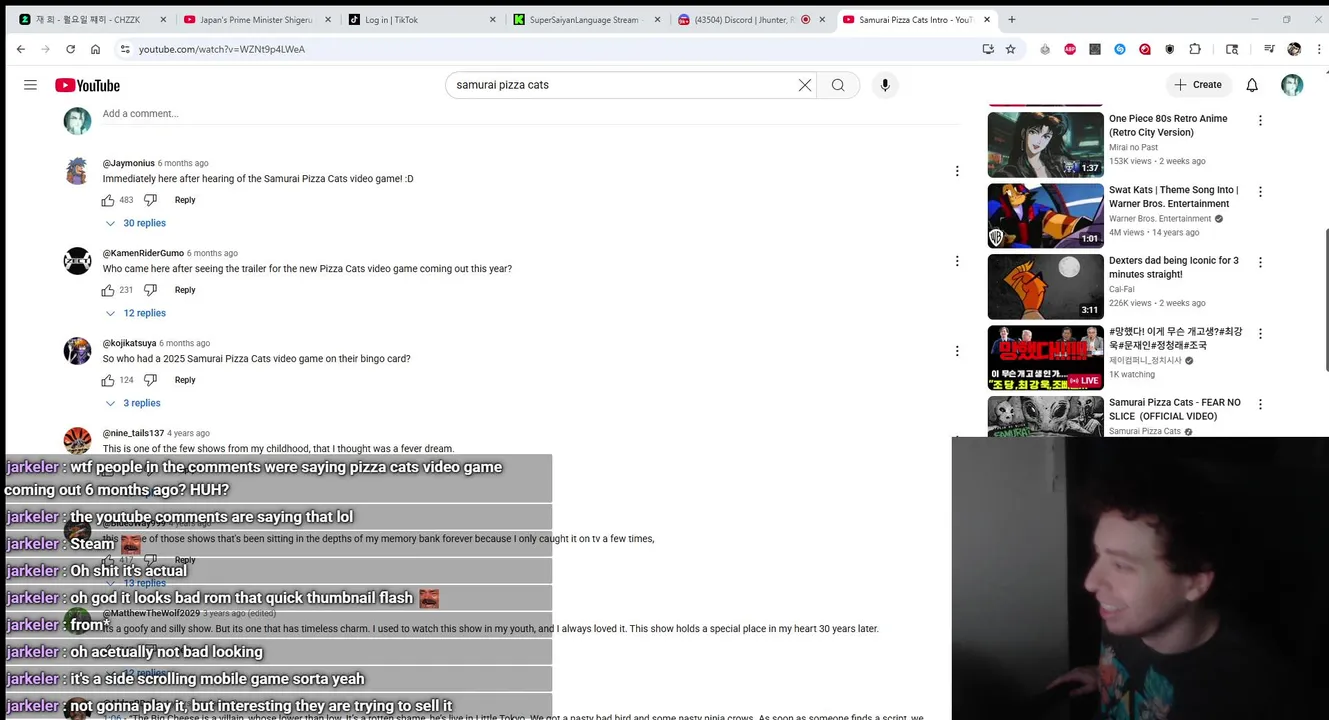
Task: Open the YouTube hamburger guide menu
Action: 30,85
